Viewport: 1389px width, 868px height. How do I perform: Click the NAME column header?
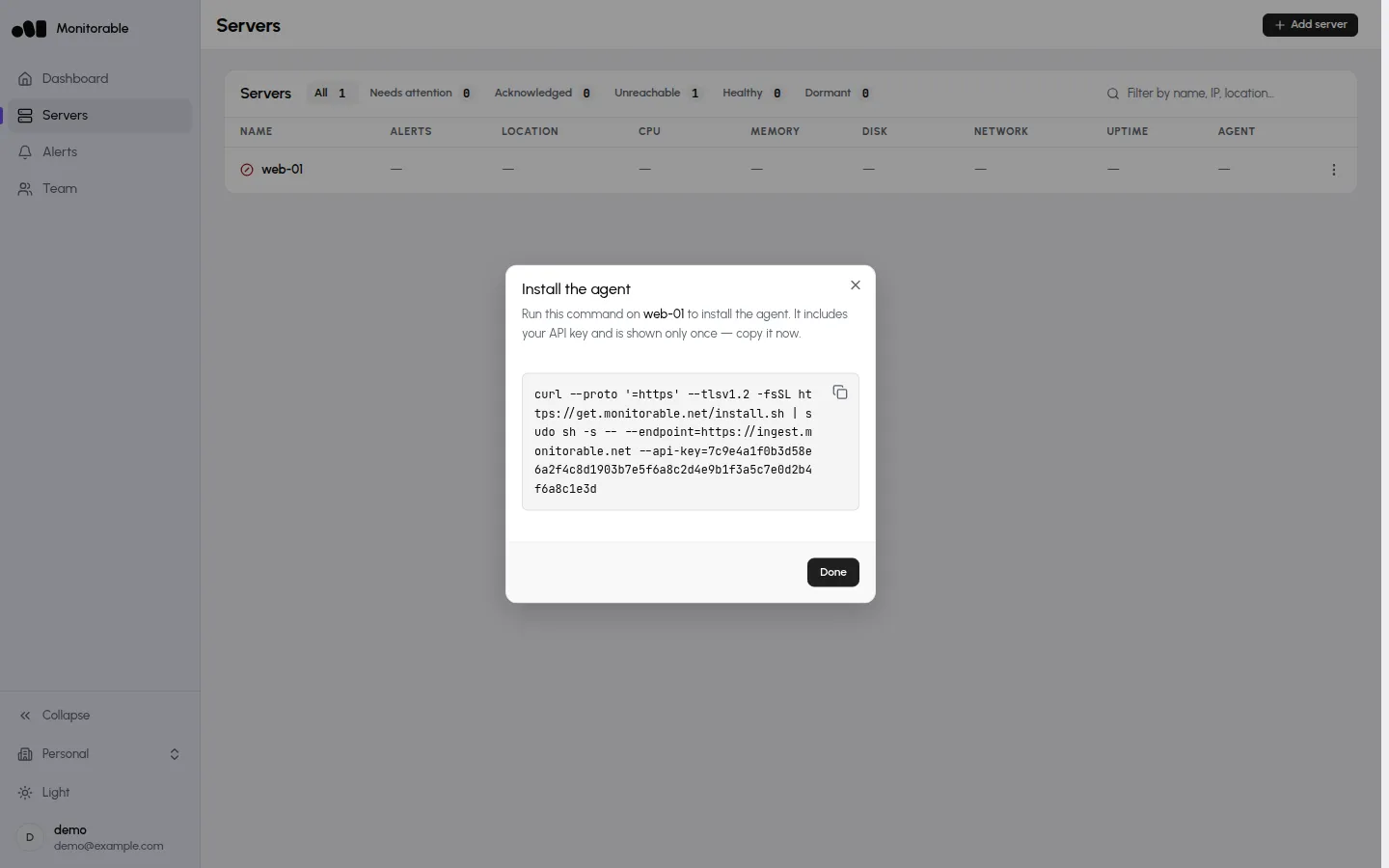coord(257,131)
